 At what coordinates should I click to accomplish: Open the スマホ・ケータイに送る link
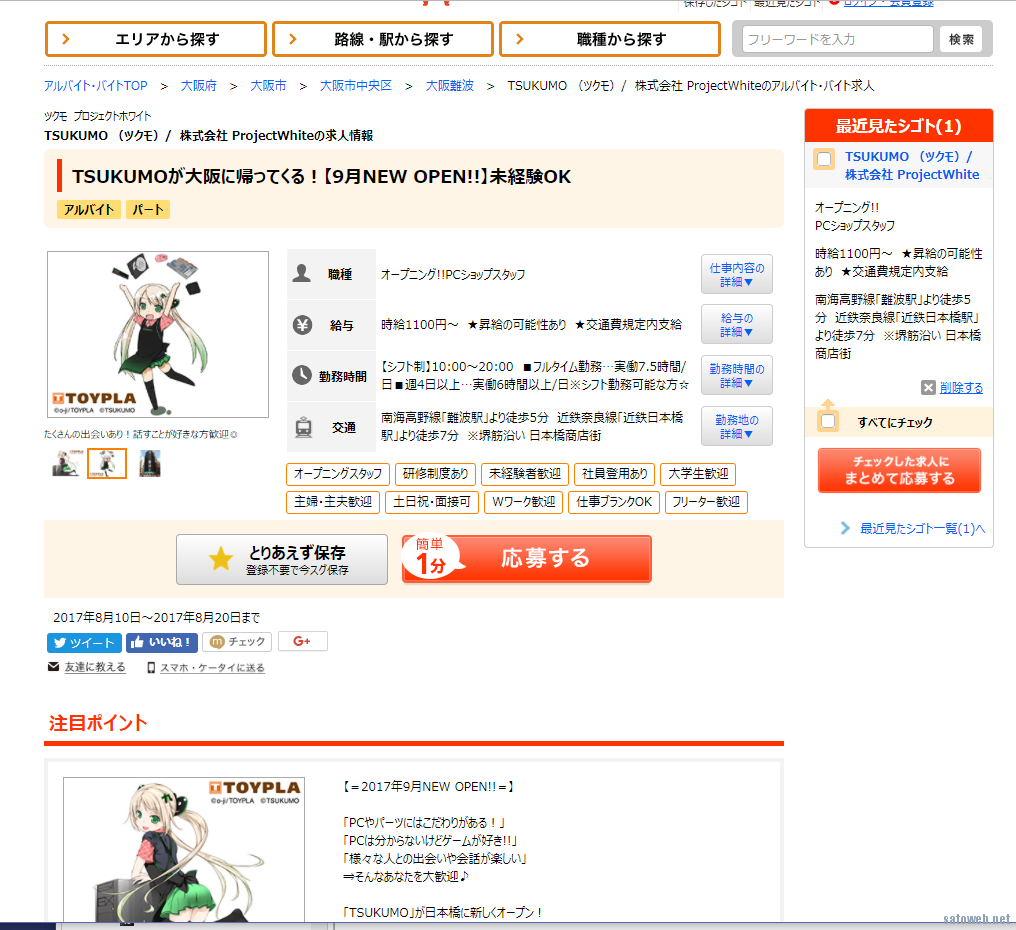pyautogui.click(x=213, y=668)
